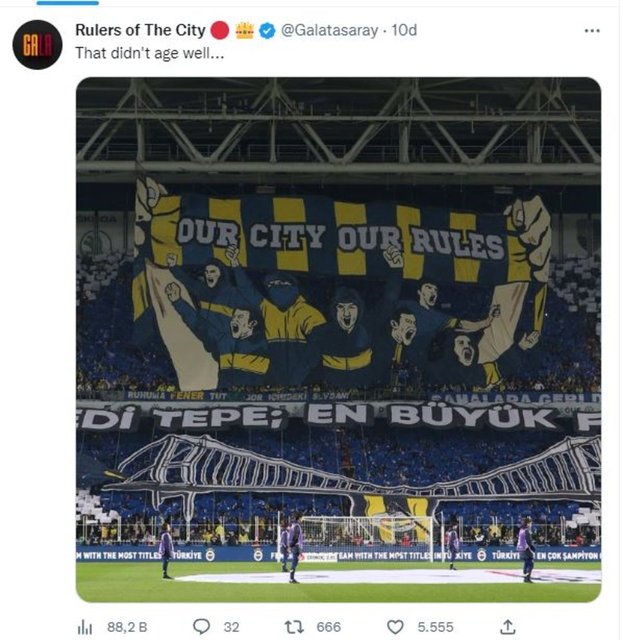The image size is (623, 640).
Task: Click the "10d" tweet timestamp
Action: point(404,30)
